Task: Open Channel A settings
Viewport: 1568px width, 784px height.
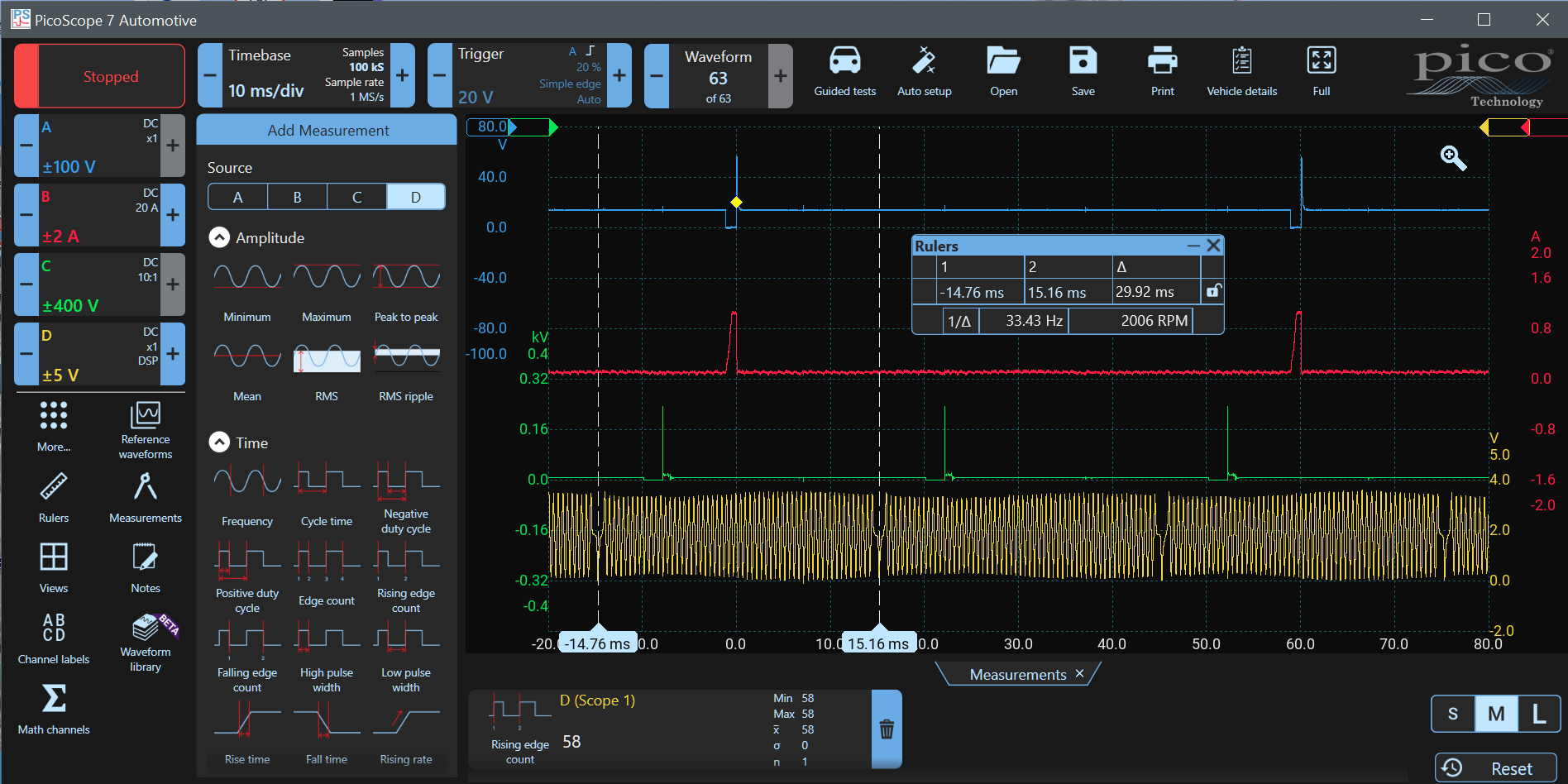Action: click(99, 146)
